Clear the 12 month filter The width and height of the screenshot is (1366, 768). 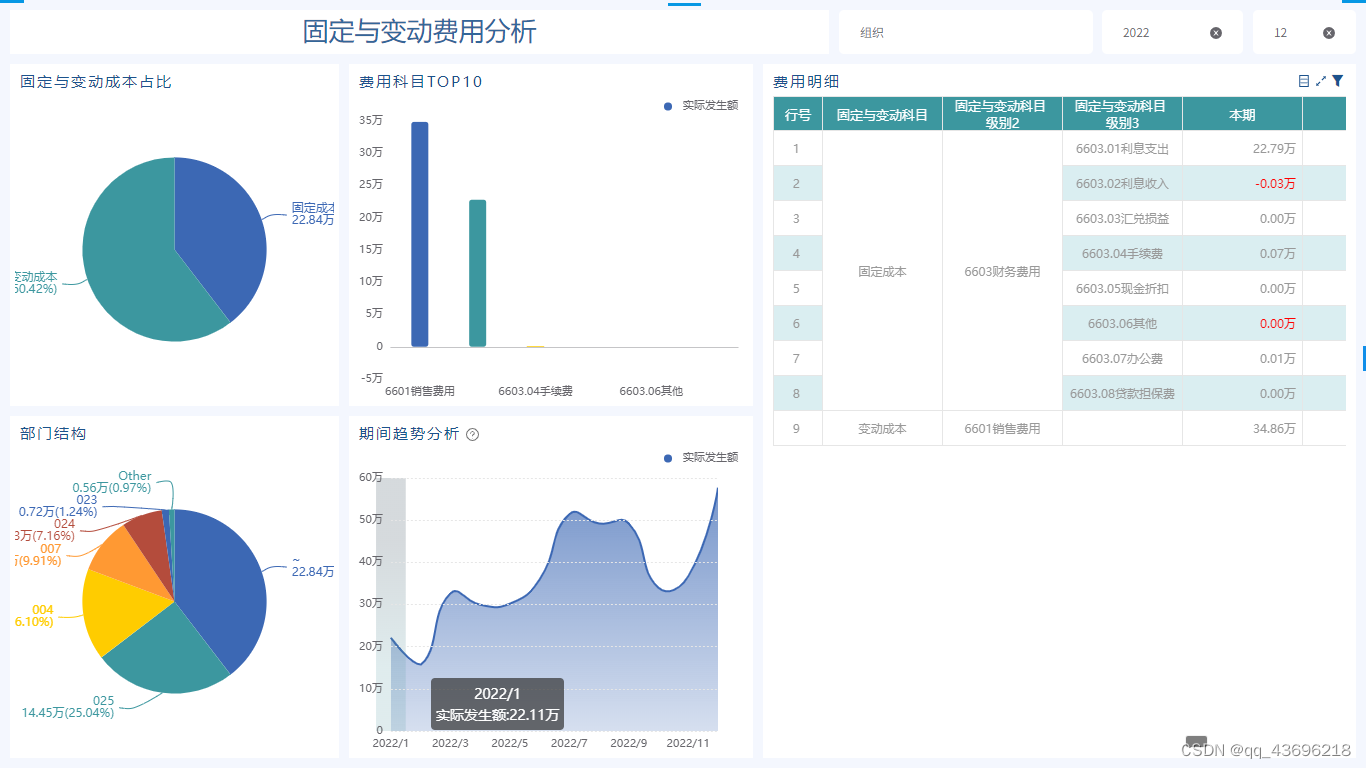click(1329, 33)
